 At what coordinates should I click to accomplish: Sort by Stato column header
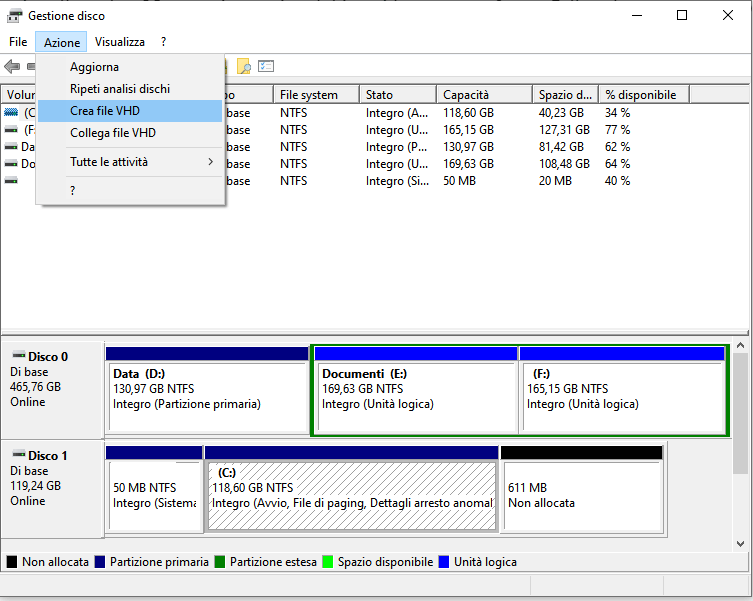coord(398,95)
